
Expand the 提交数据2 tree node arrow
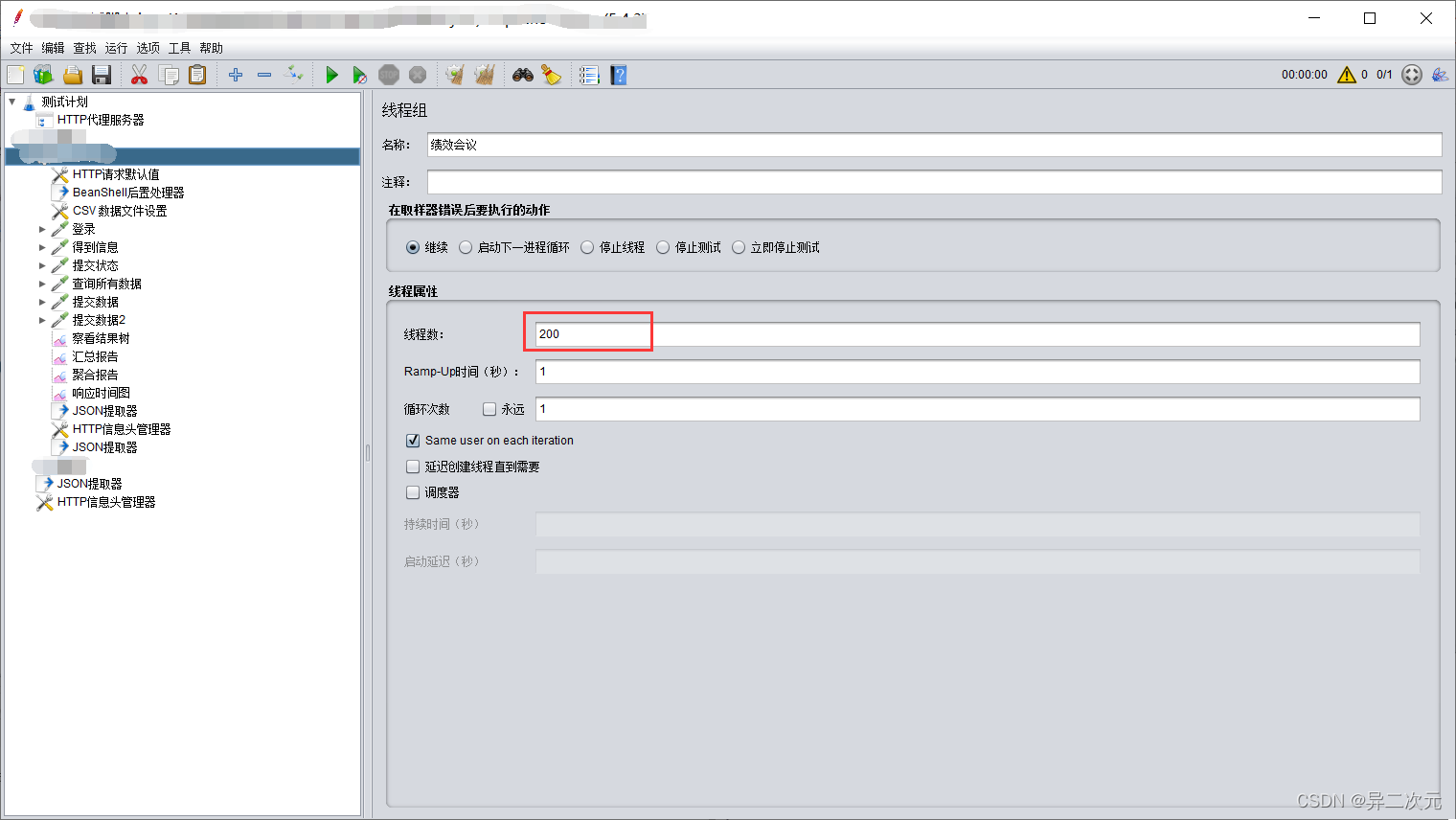click(42, 320)
